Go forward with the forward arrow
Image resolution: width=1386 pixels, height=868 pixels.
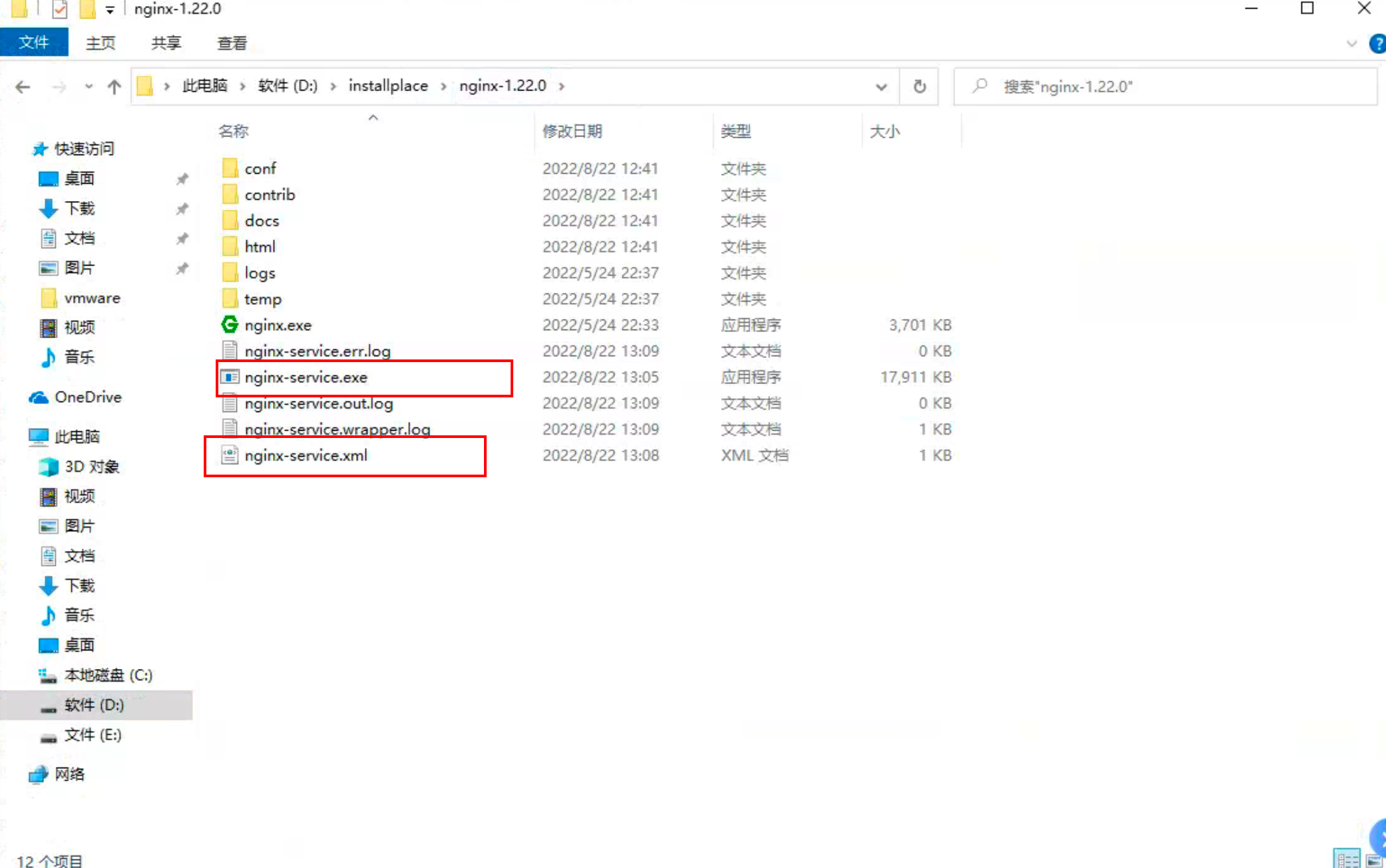coord(59,87)
